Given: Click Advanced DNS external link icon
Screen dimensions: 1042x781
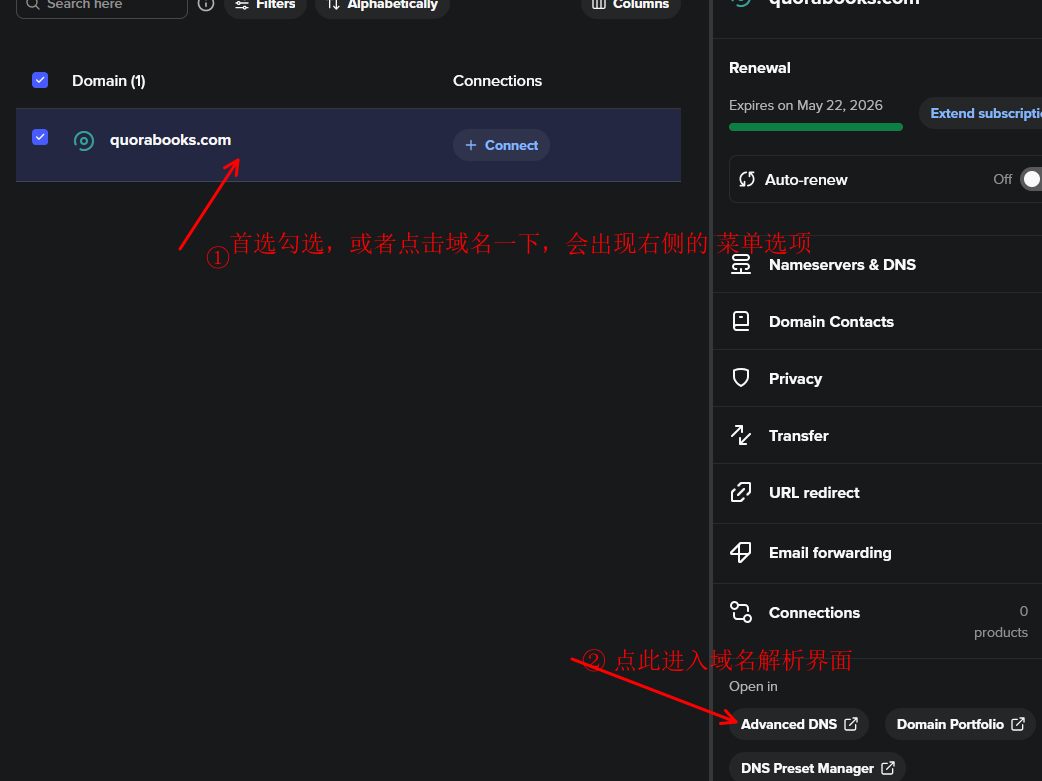Looking at the screenshot, I should (x=851, y=725).
